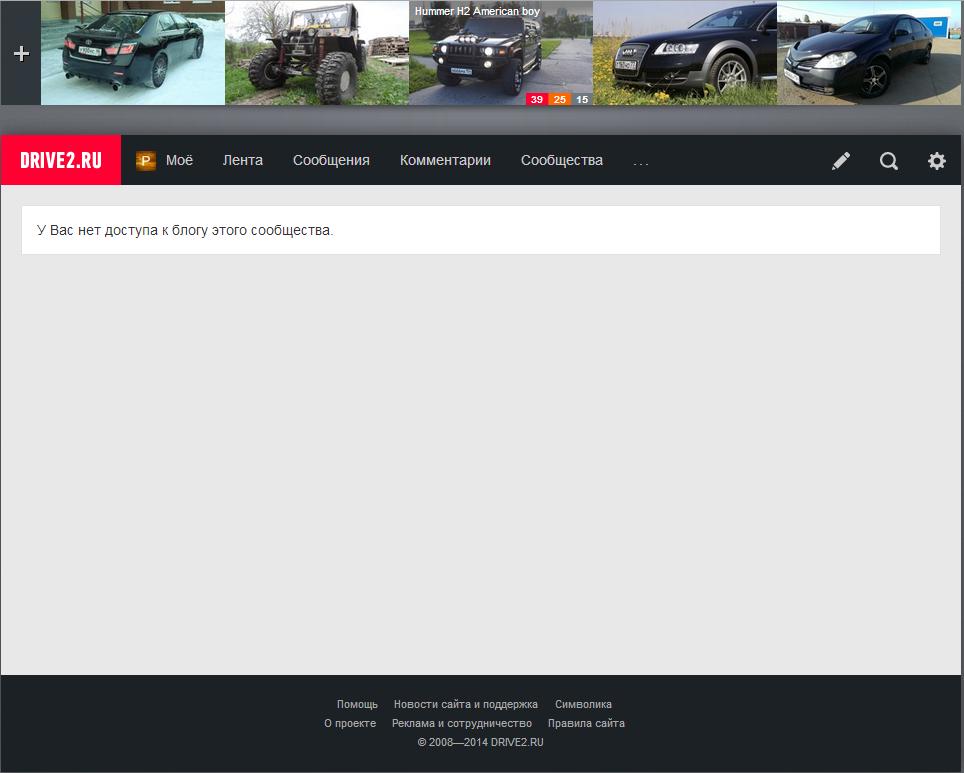Select Комментарии in the navigation bar
This screenshot has width=964, height=773.
445,160
